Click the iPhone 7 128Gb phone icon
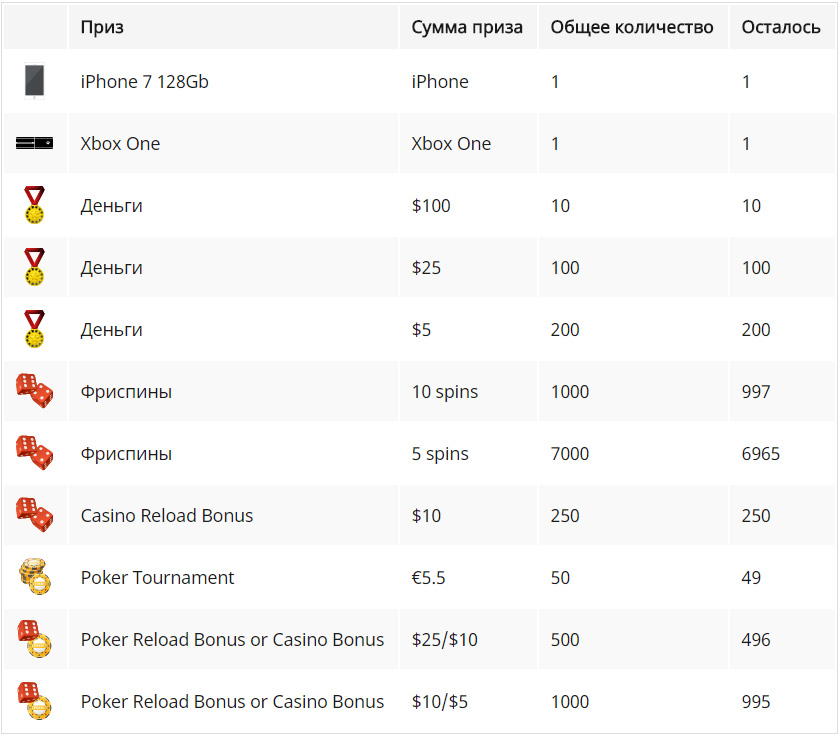 click(35, 81)
